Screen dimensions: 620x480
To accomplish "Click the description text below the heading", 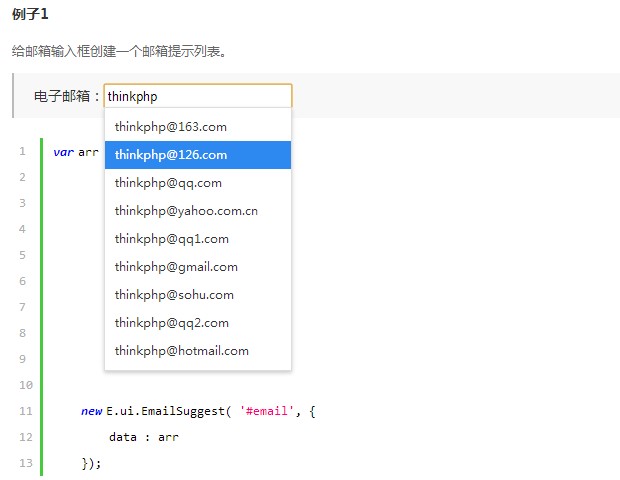I will click(x=118, y=50).
